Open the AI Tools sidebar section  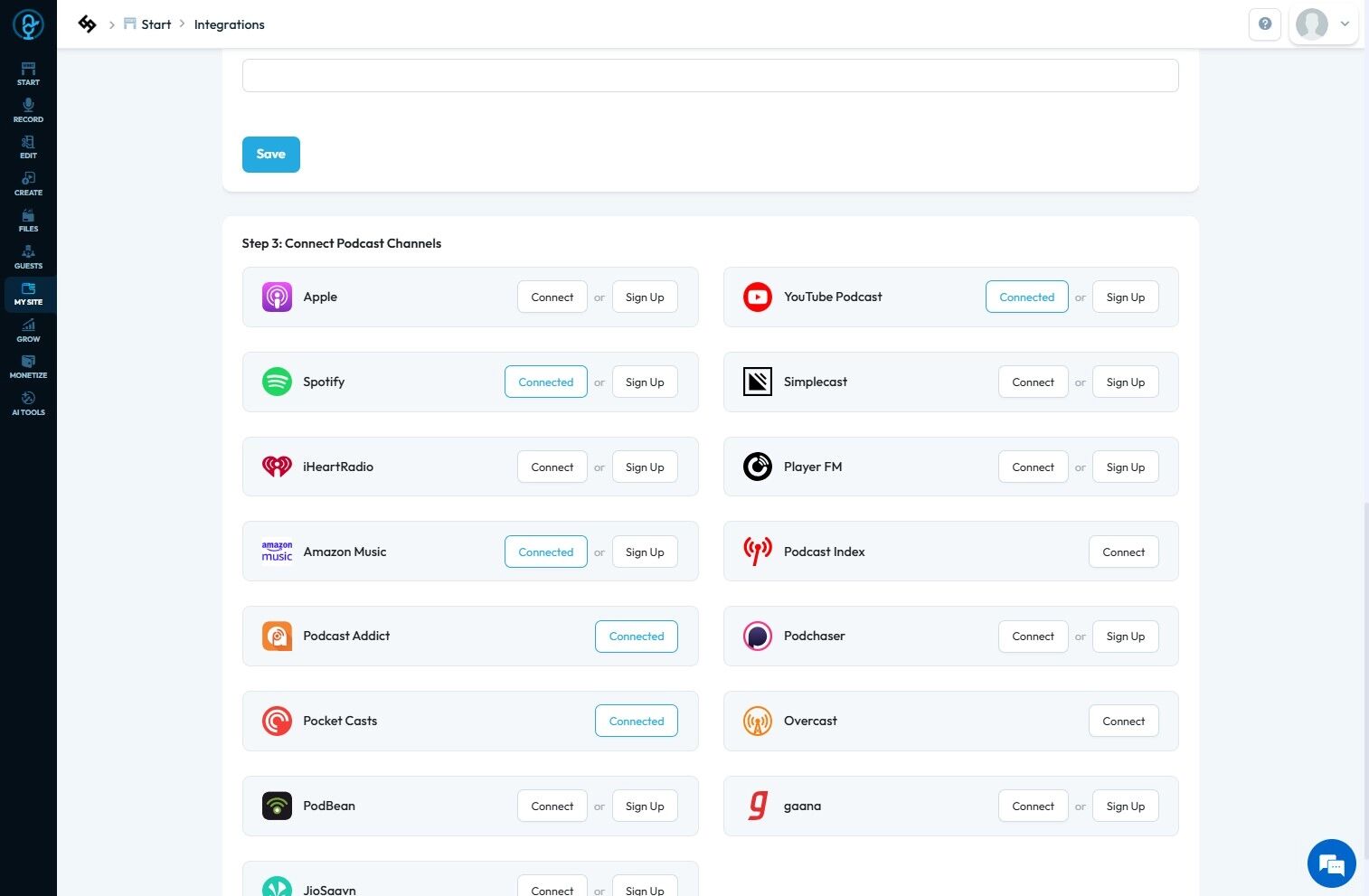point(28,403)
